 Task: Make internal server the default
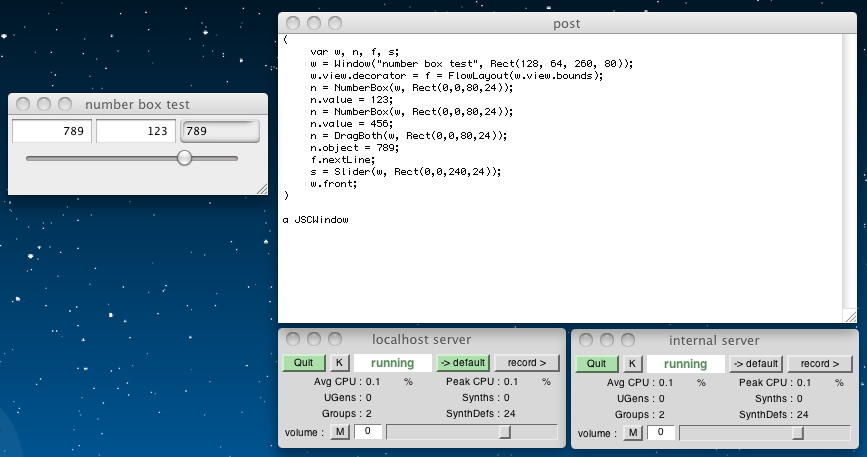(754, 364)
